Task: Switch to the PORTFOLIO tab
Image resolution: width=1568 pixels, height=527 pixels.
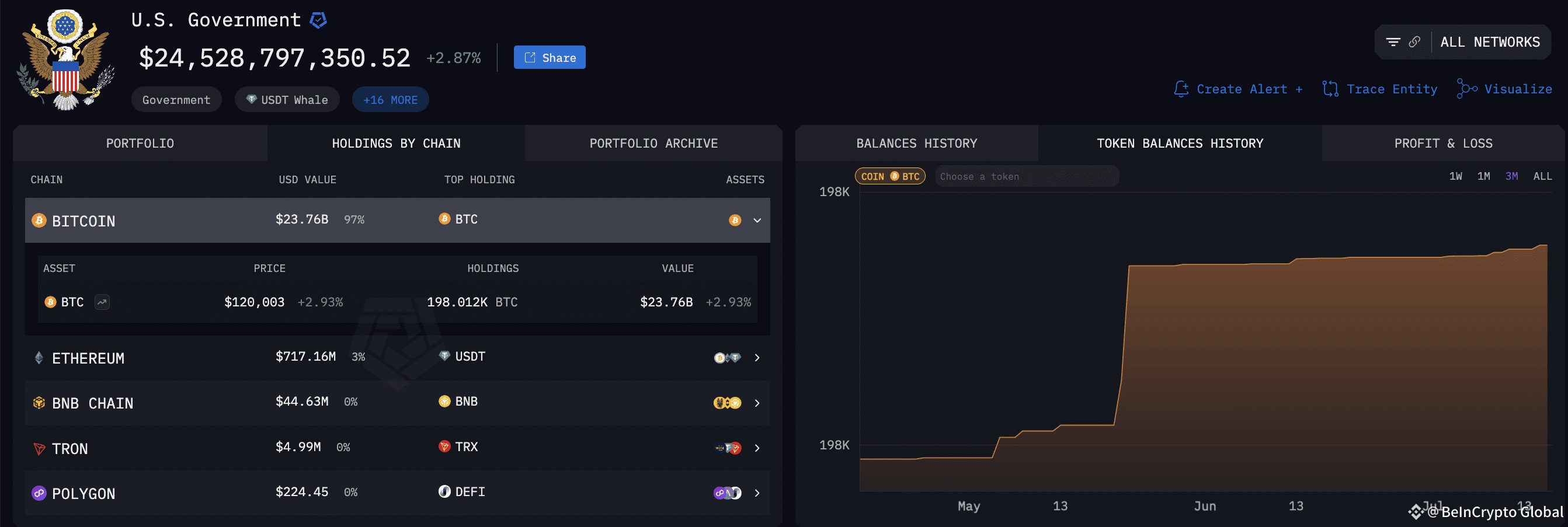Action: [140, 143]
